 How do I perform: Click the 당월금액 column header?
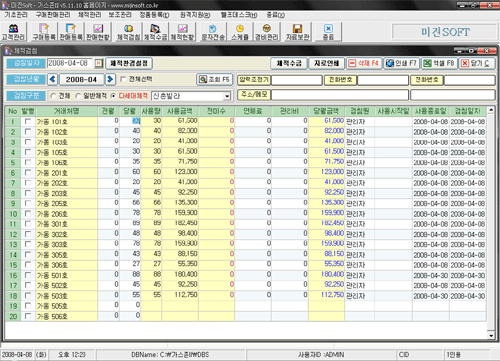point(326,111)
